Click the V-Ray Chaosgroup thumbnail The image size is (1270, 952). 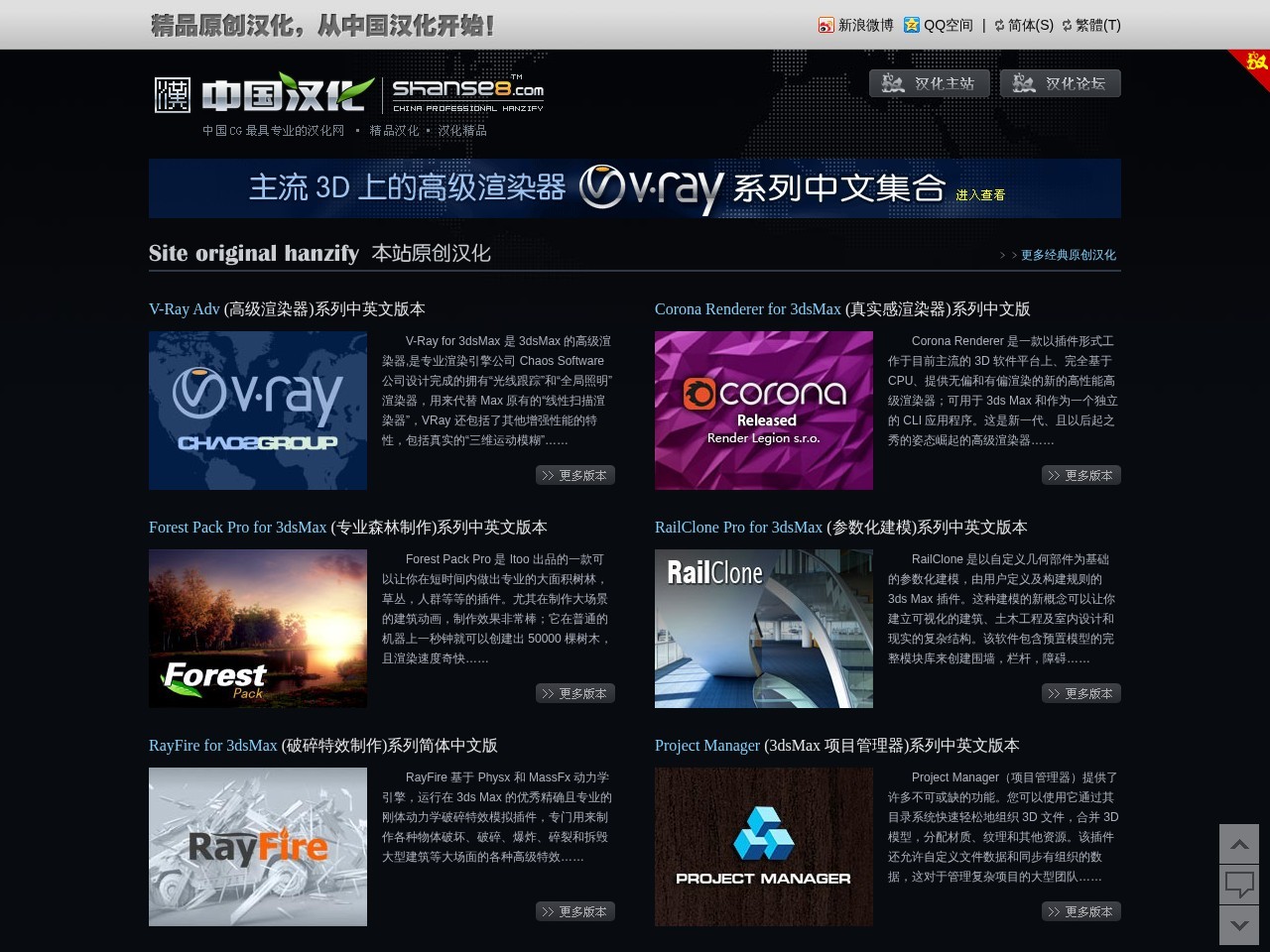258,411
